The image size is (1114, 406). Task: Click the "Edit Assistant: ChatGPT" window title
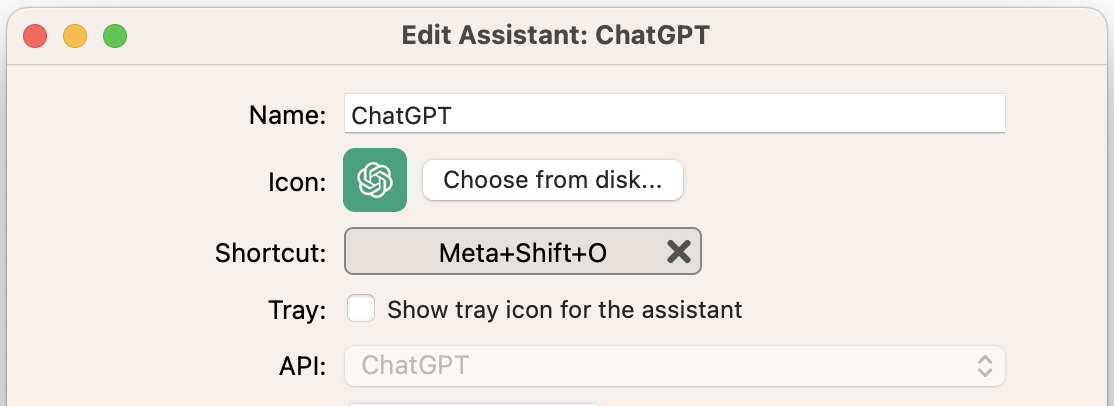click(556, 35)
